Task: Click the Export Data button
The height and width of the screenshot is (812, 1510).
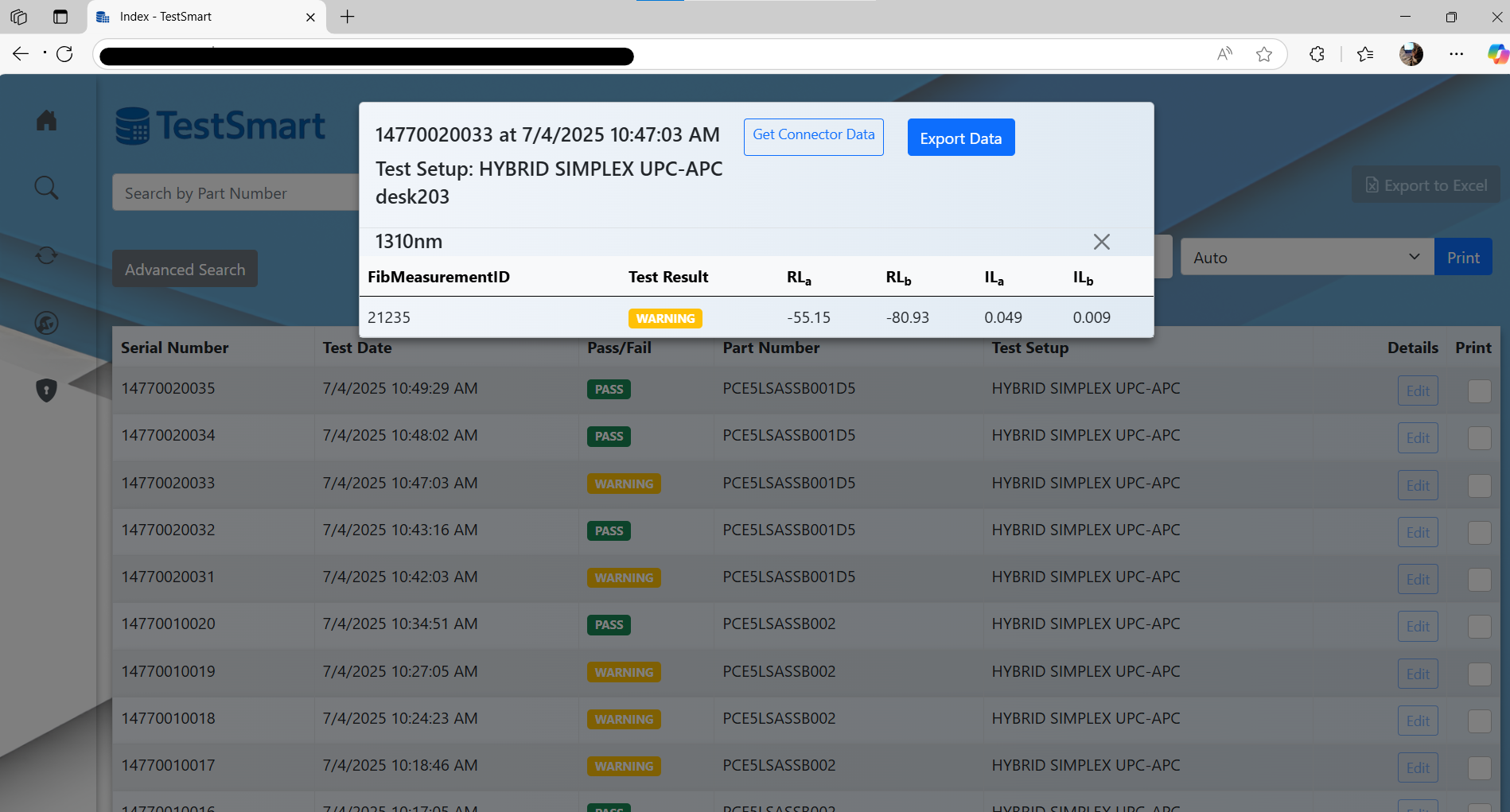Action: [x=960, y=138]
